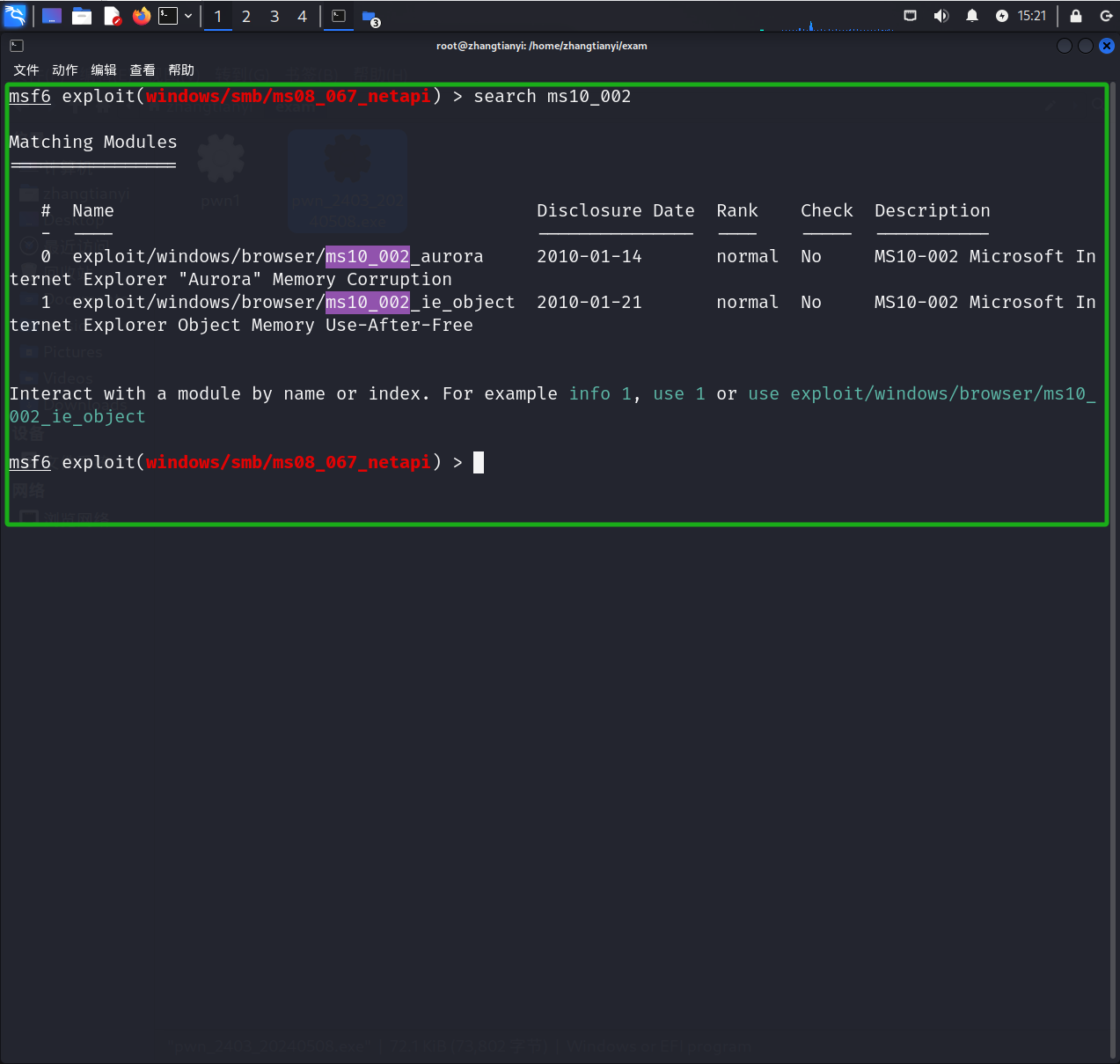Expand the terminal launcher dropdown arrow

188,16
